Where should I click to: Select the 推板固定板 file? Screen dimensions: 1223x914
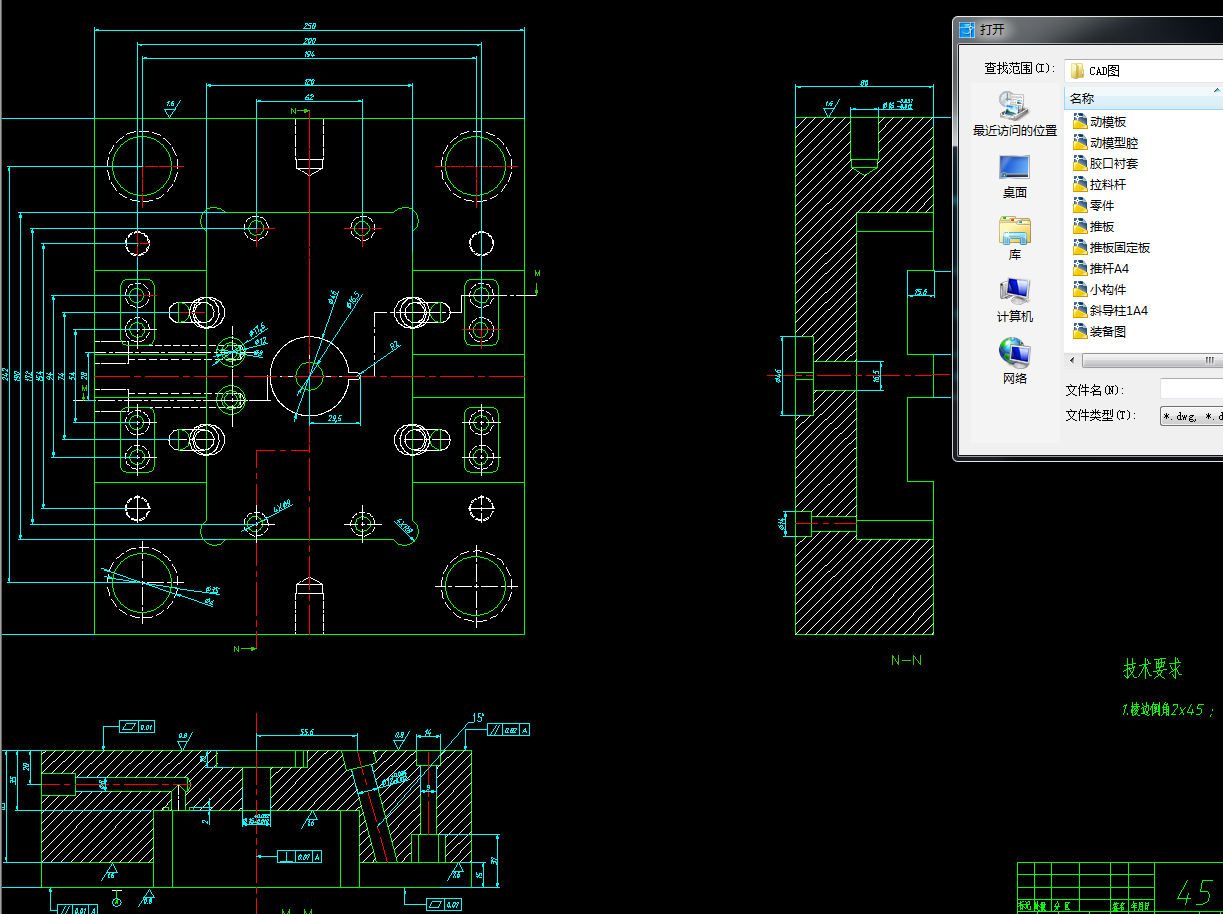[1111, 247]
